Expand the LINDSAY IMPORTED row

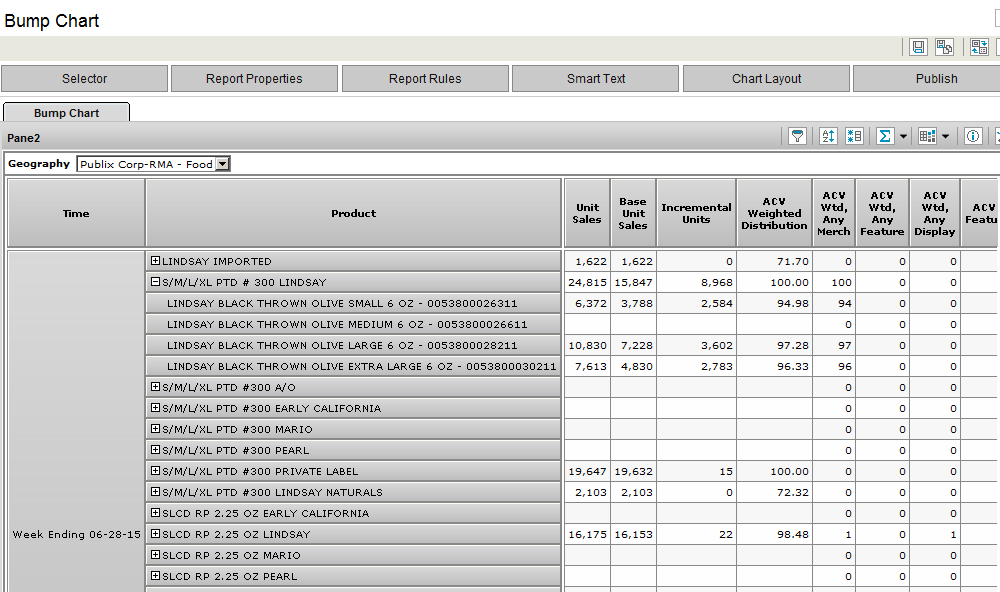point(155,261)
